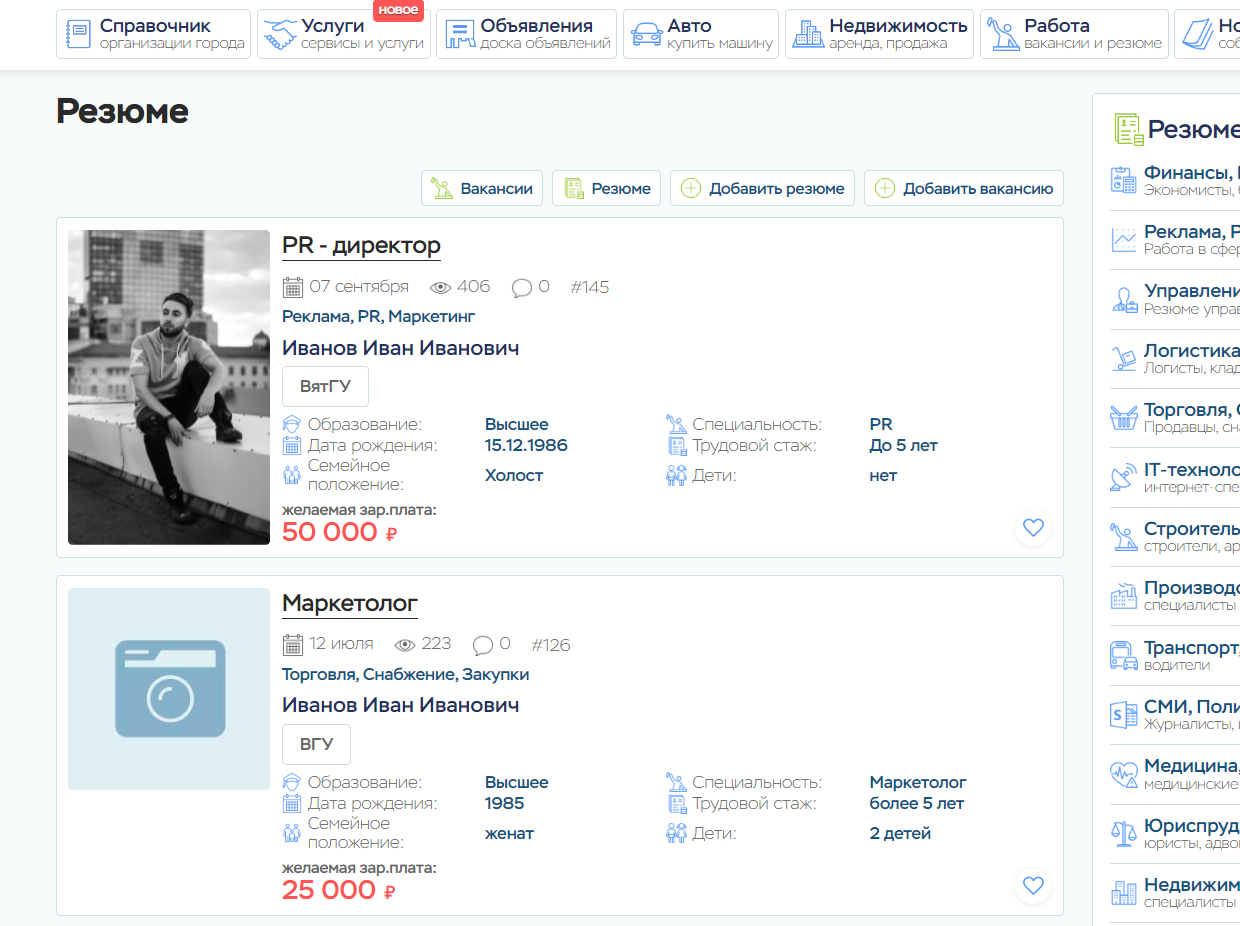Click the views eye icon on Маркетолог resume
The image size is (1240, 926).
(405, 645)
